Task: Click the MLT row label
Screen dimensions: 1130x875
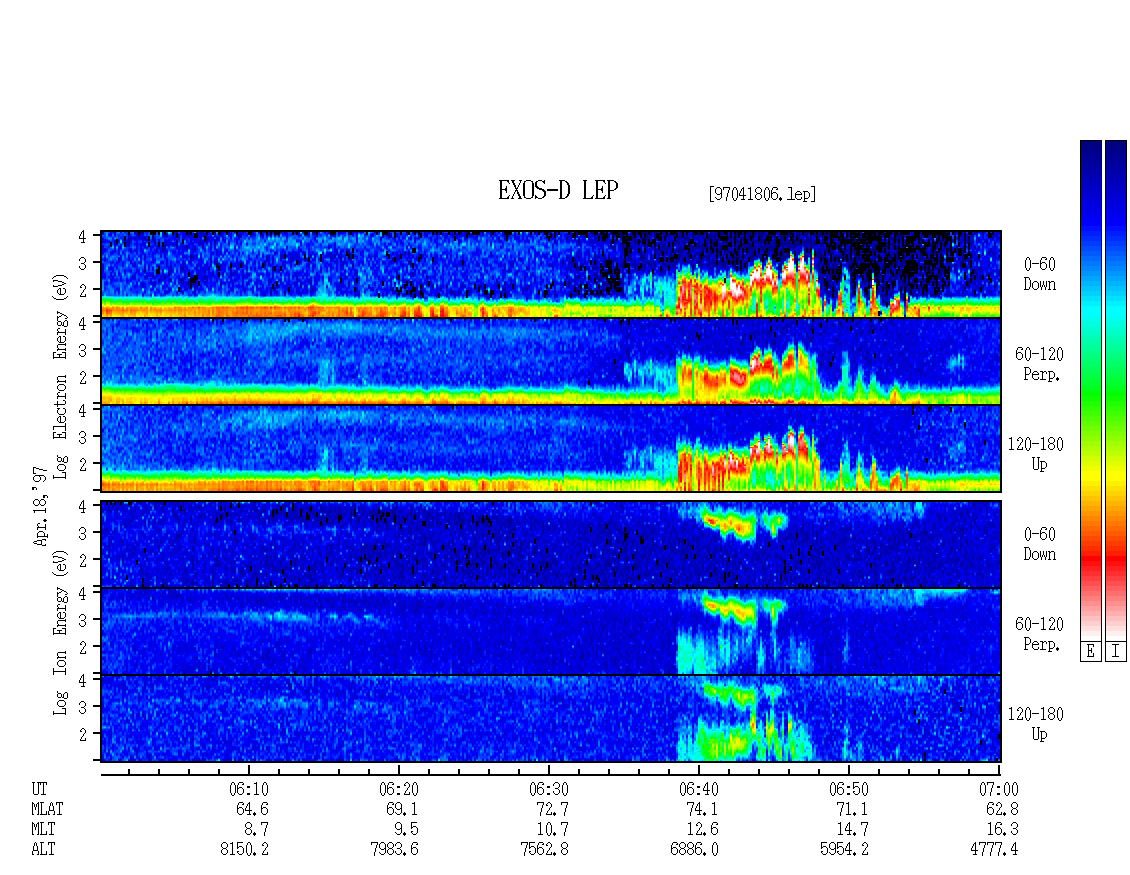Action: click(x=43, y=830)
